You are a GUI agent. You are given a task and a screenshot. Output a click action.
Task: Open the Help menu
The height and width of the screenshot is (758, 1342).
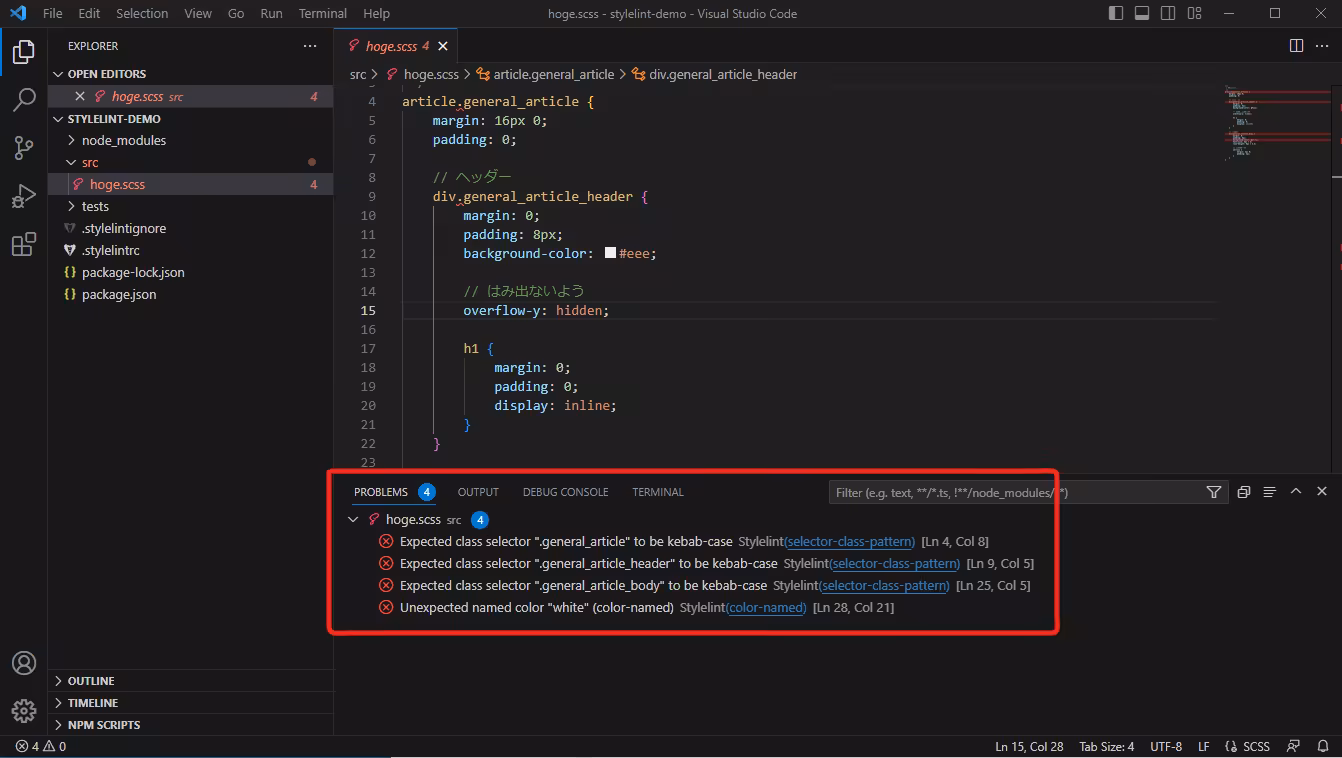click(x=376, y=13)
